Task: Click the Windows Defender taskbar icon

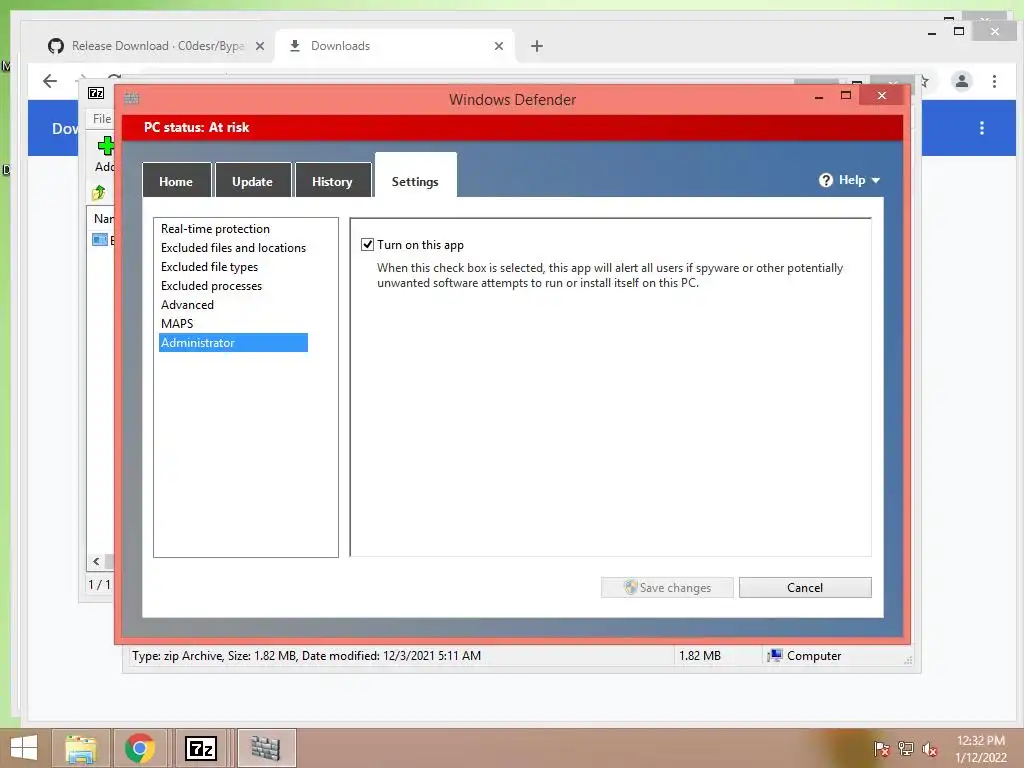Action: [x=266, y=748]
